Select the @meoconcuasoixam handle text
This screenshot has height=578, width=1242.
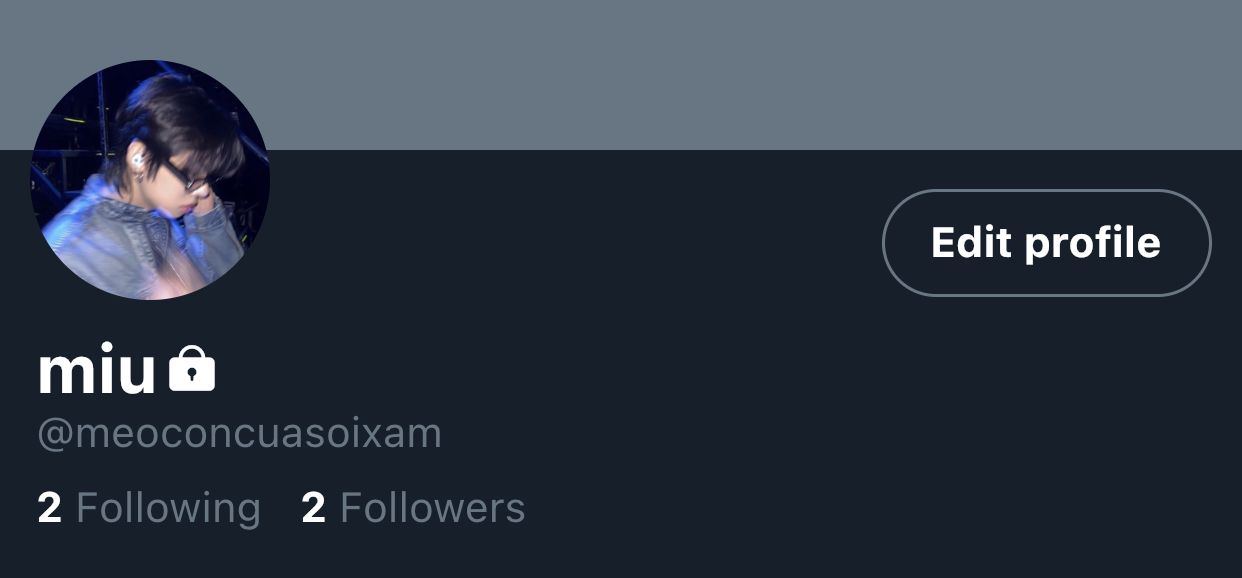point(239,434)
